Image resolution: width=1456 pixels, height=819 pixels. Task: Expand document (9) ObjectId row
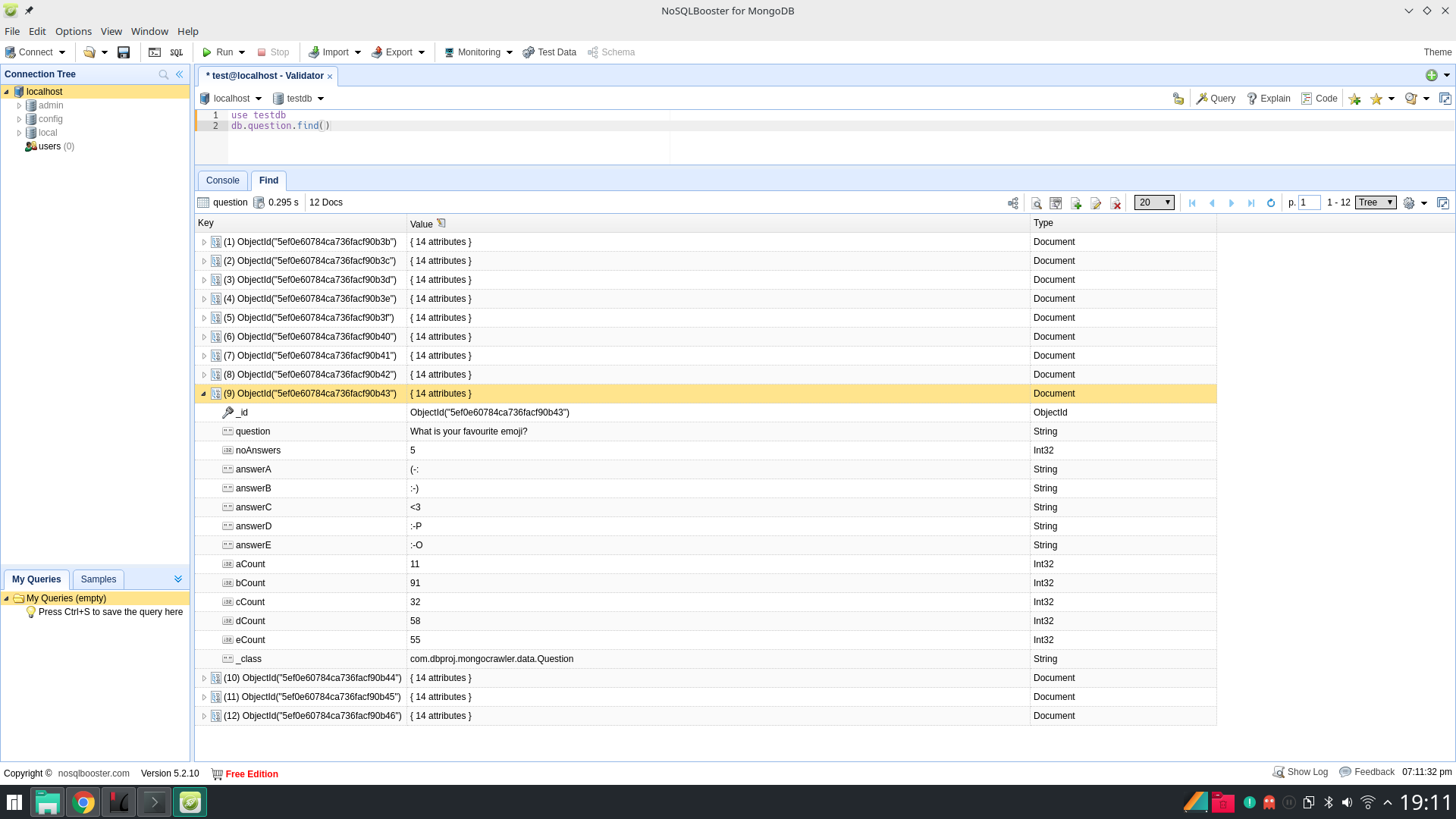pos(204,392)
